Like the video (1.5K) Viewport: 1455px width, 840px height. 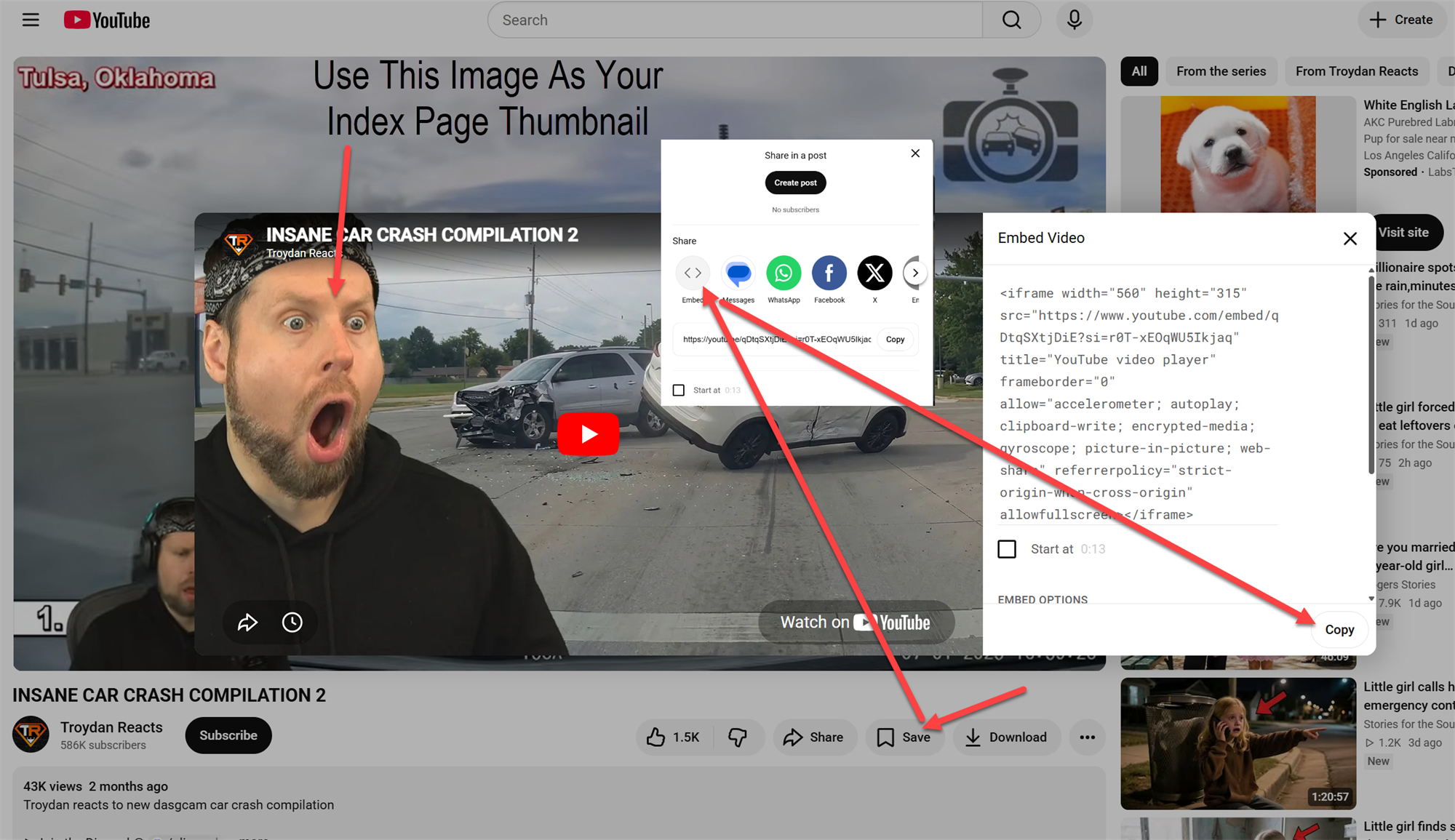click(x=673, y=737)
